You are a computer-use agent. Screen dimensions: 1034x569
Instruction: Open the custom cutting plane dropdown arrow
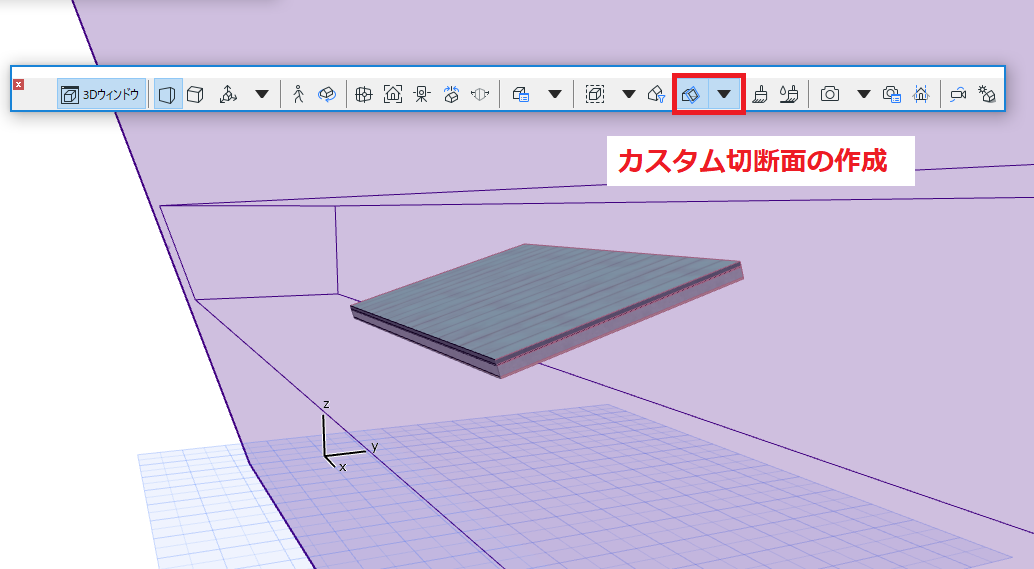click(x=724, y=94)
